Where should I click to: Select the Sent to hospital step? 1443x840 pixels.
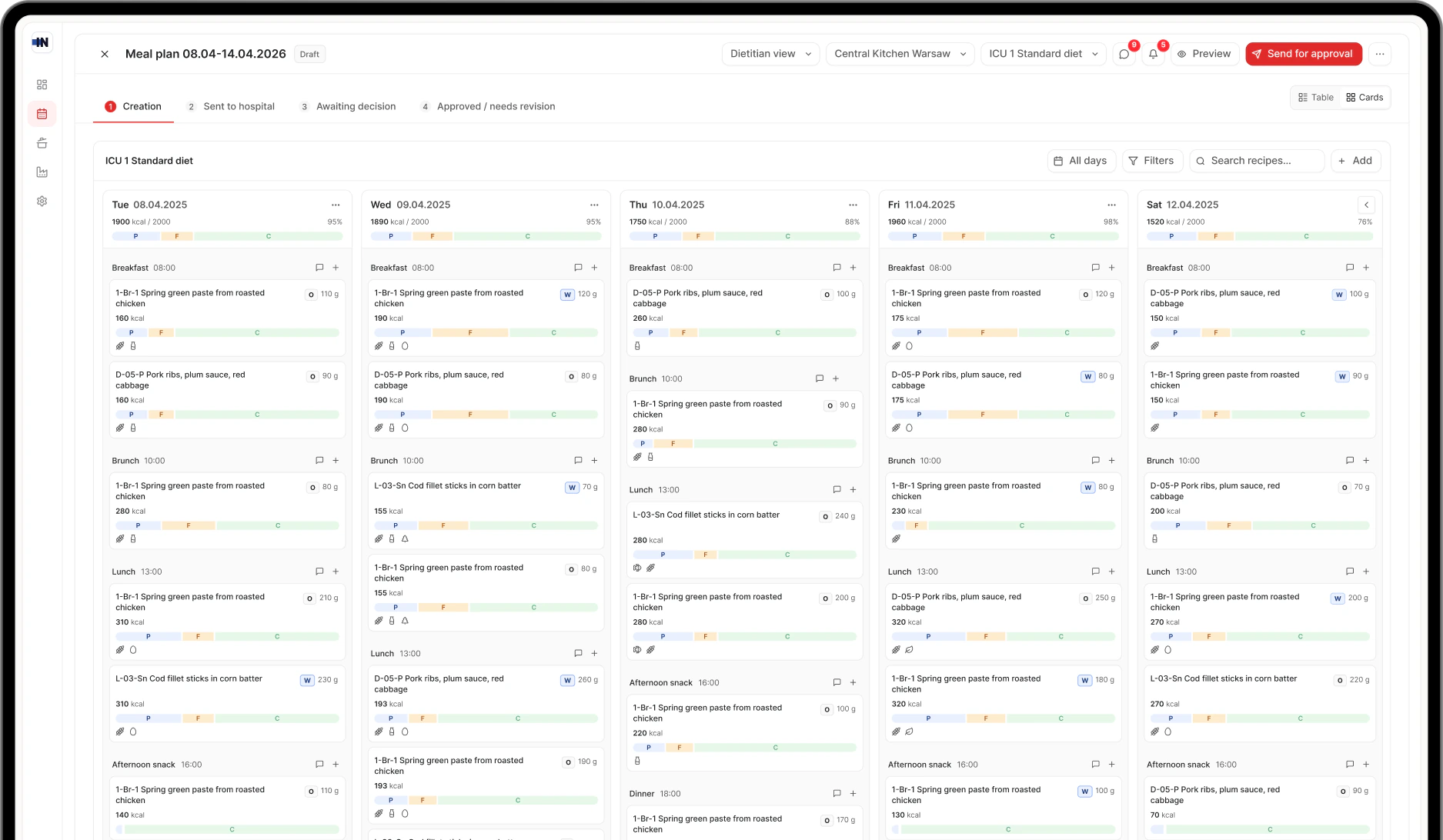tap(230, 106)
